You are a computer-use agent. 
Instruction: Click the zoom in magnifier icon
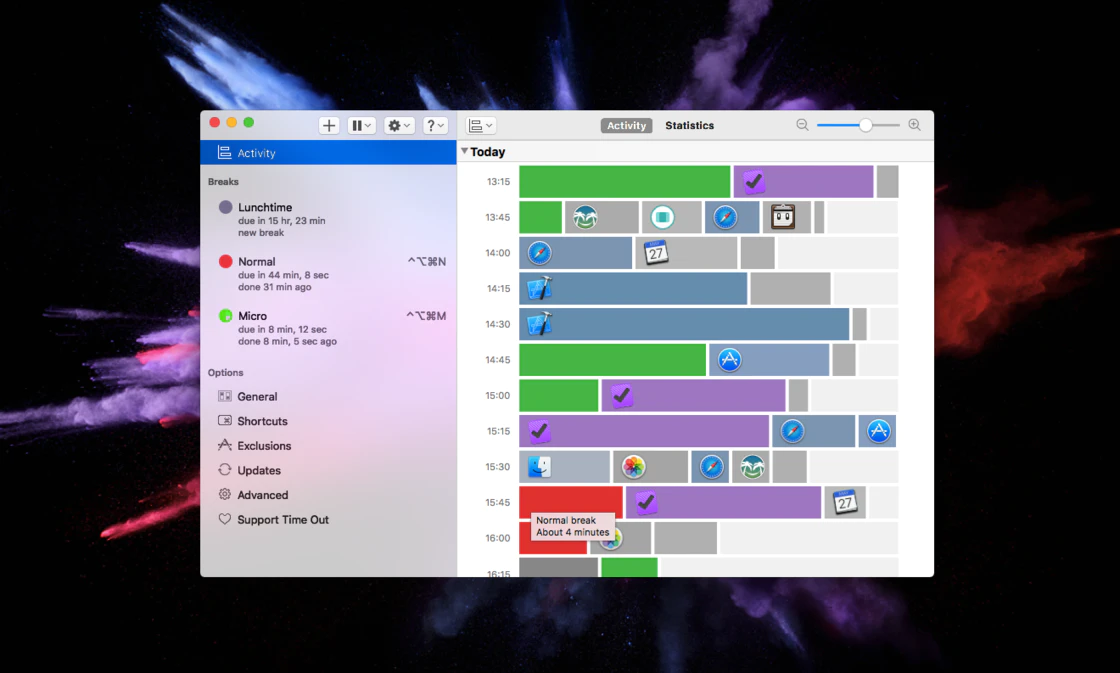914,125
